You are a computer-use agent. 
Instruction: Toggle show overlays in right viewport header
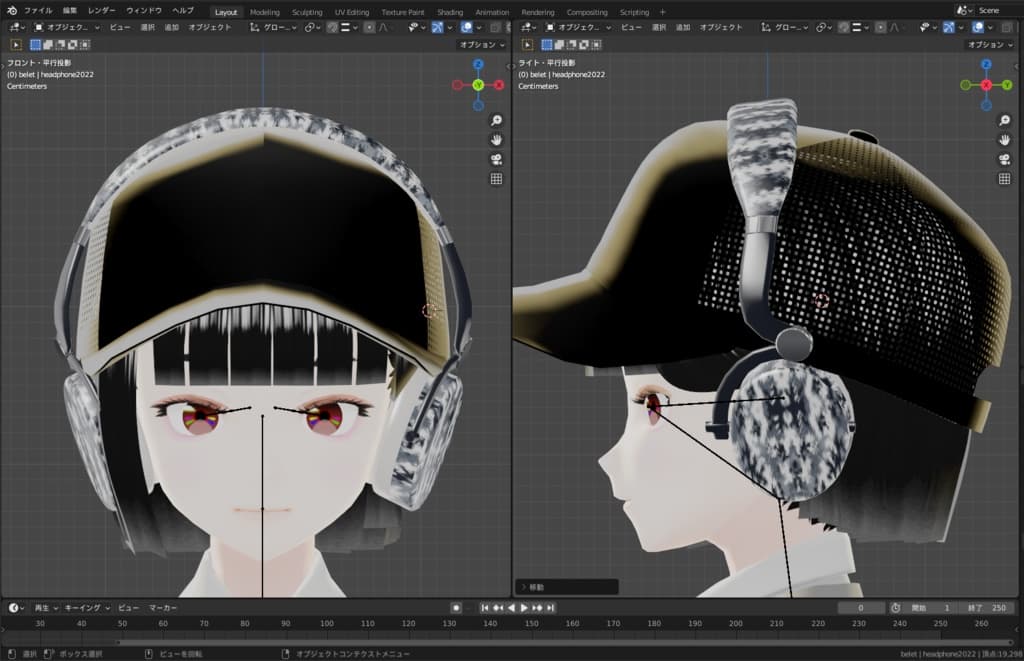pos(978,27)
